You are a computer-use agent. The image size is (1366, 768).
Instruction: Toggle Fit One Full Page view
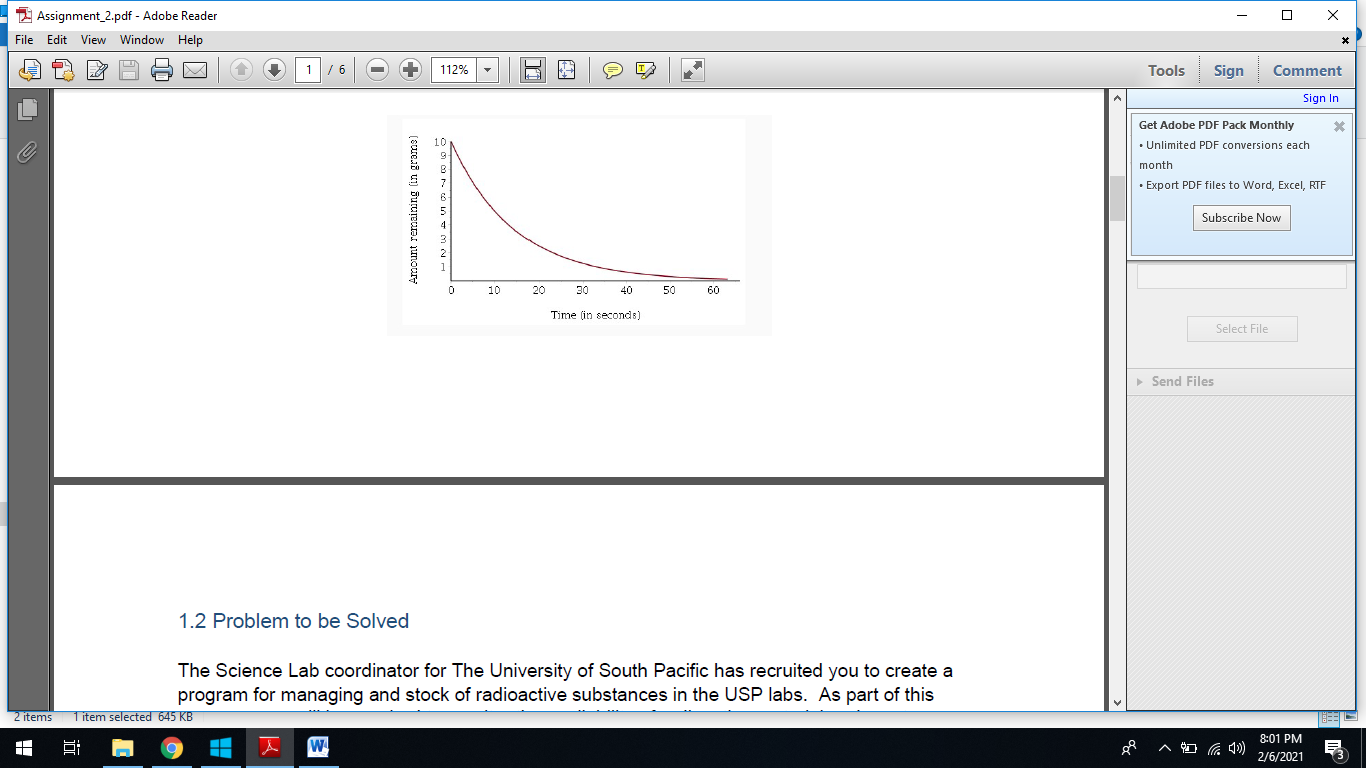tap(565, 70)
